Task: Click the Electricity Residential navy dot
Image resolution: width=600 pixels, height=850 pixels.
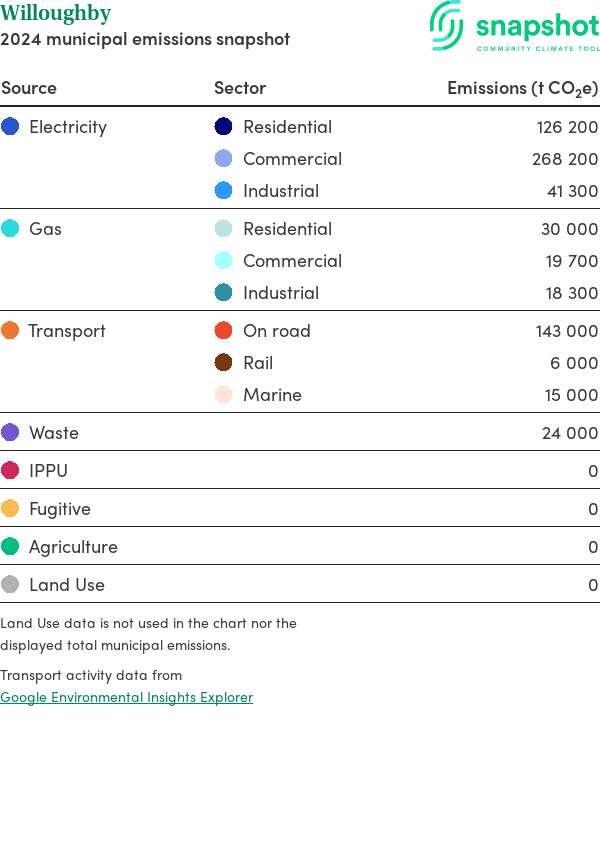Action: click(x=224, y=127)
